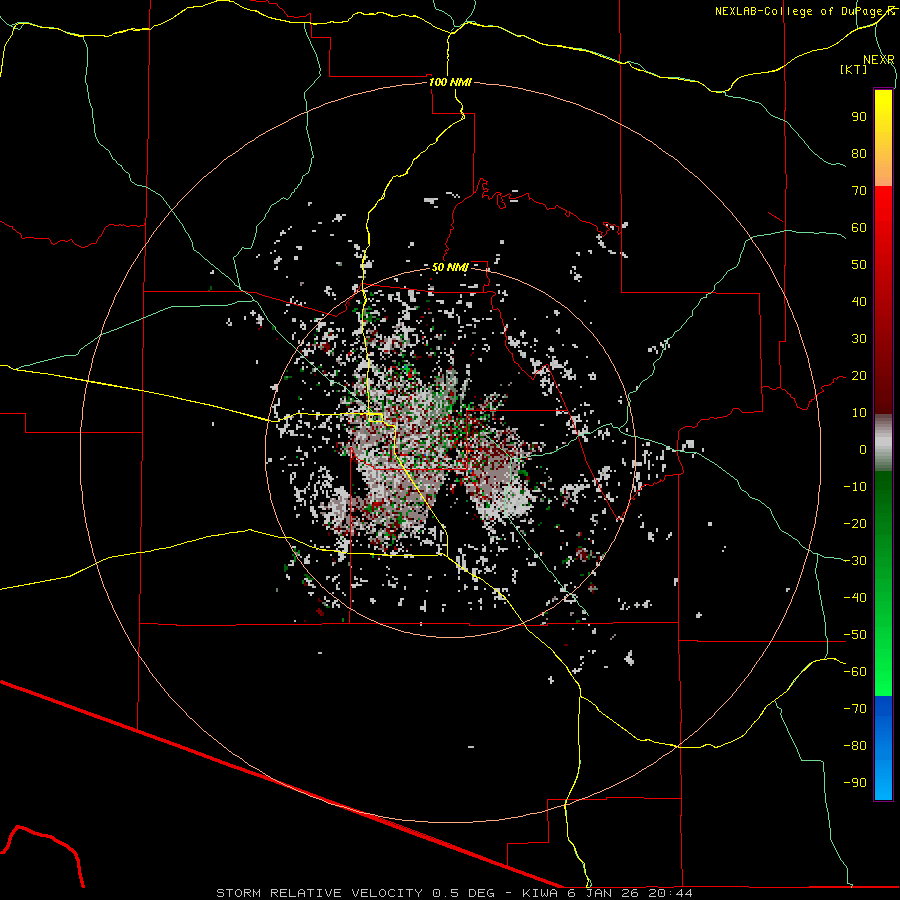Click the positive 70 knot scale label
The image size is (900, 900).
859,191
